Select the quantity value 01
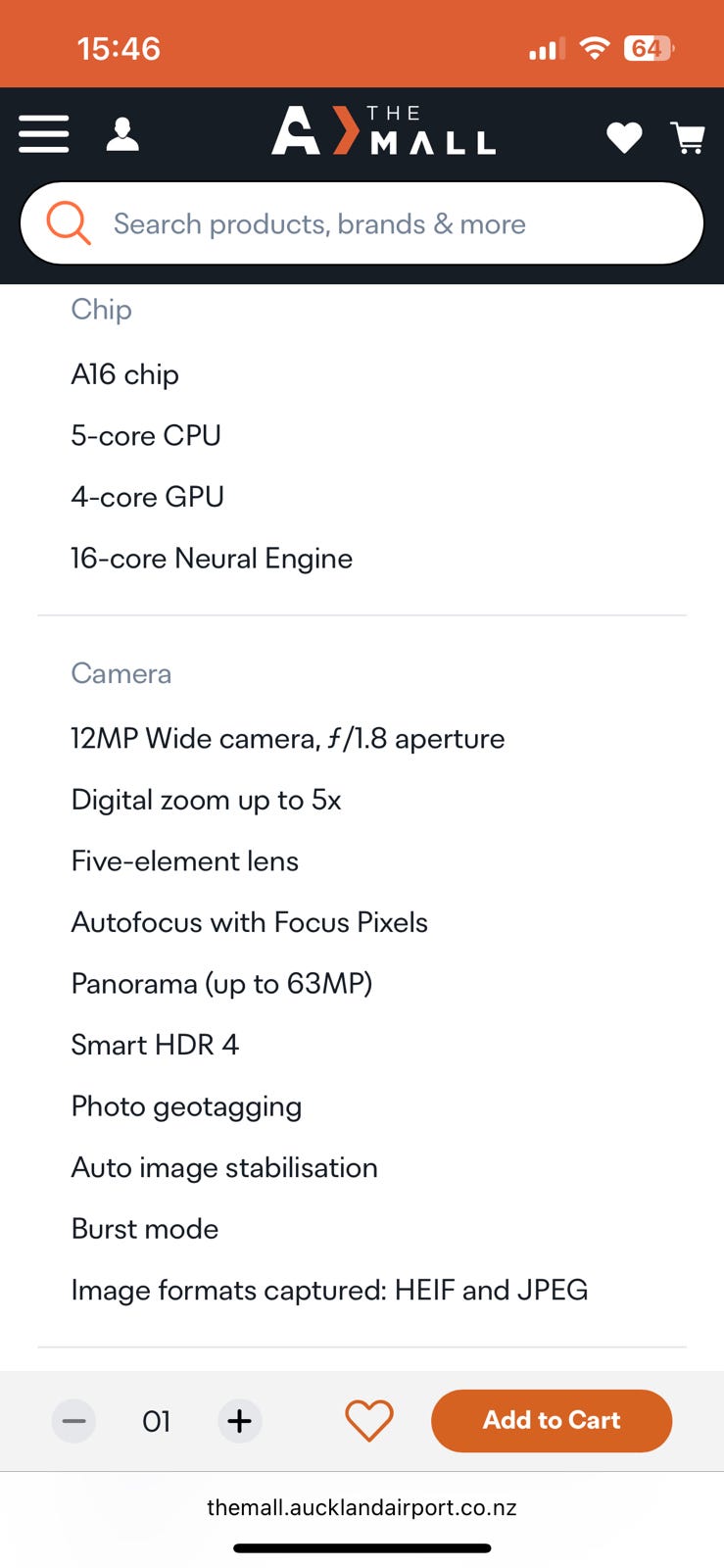Image resolution: width=724 pixels, height=1568 pixels. [157, 1421]
